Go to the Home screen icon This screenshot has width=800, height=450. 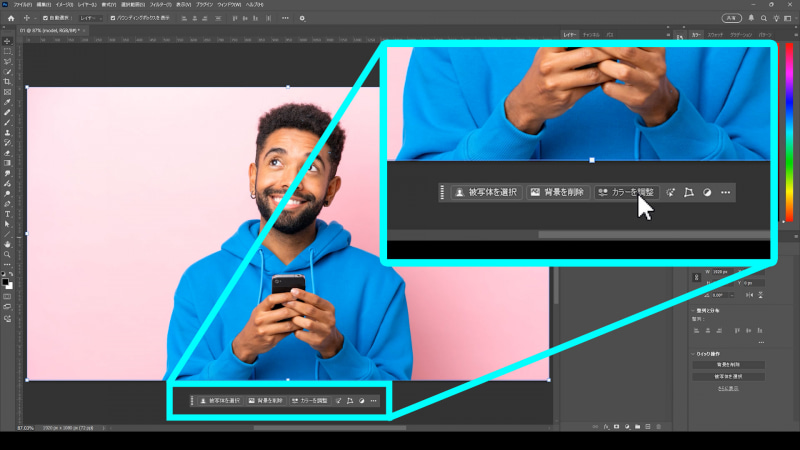coord(11,18)
